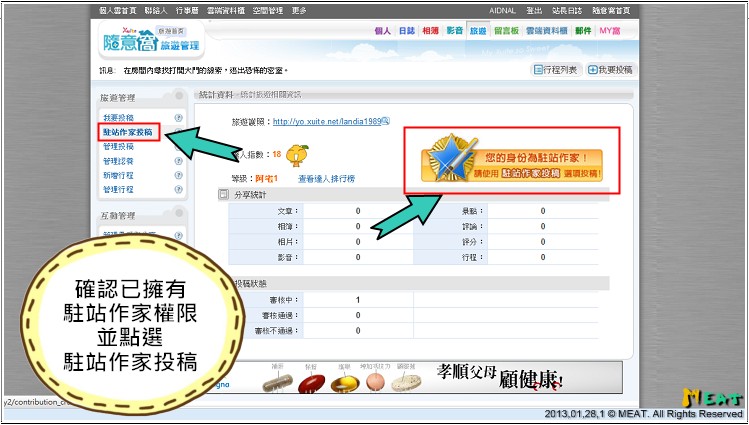Click the 相片 row label in statistics
The width and height of the screenshot is (749, 425).
pyautogui.click(x=288, y=242)
